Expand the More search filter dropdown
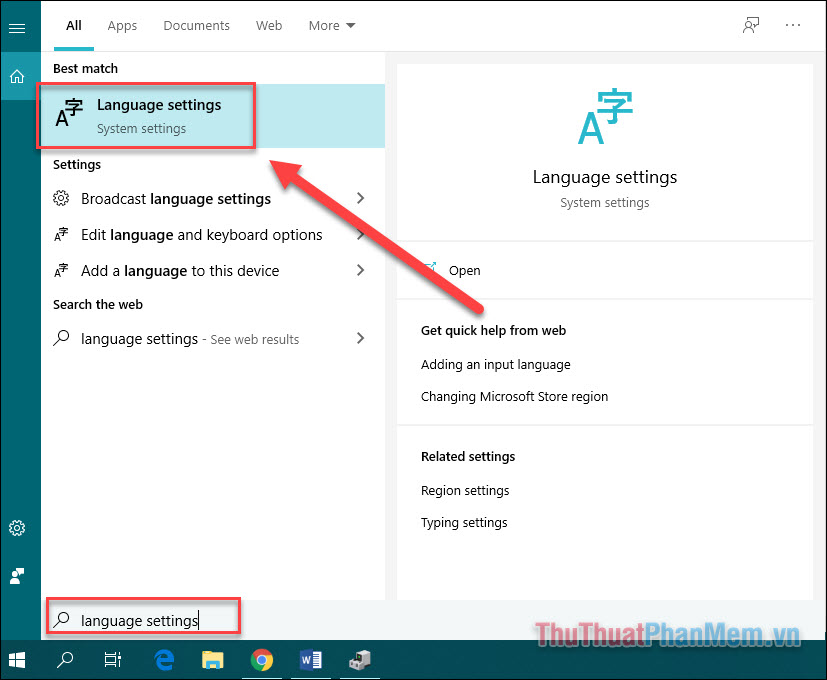Viewport: 827px width, 680px height. (x=331, y=25)
